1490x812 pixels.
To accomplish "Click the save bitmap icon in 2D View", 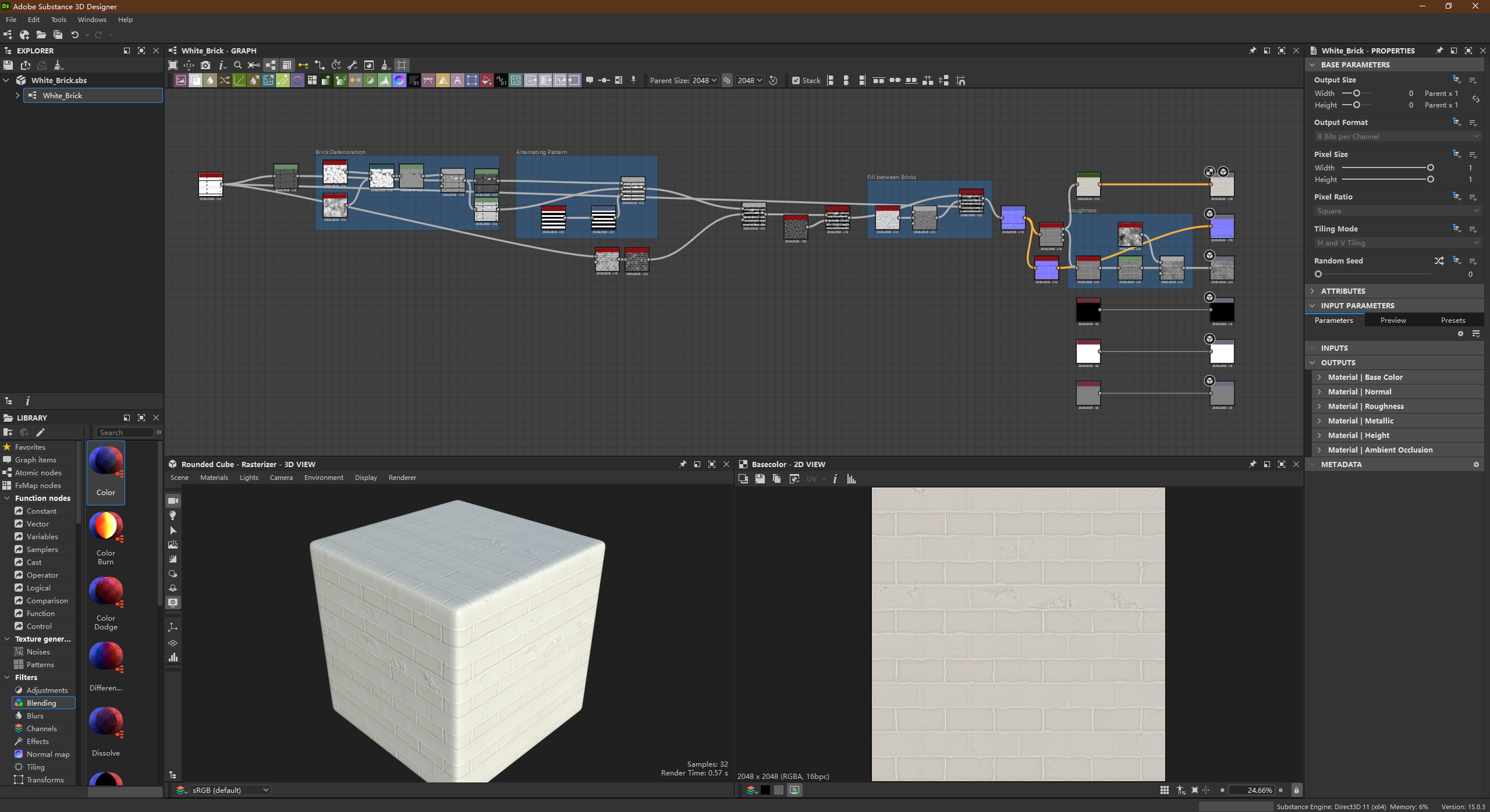I will coord(759,479).
